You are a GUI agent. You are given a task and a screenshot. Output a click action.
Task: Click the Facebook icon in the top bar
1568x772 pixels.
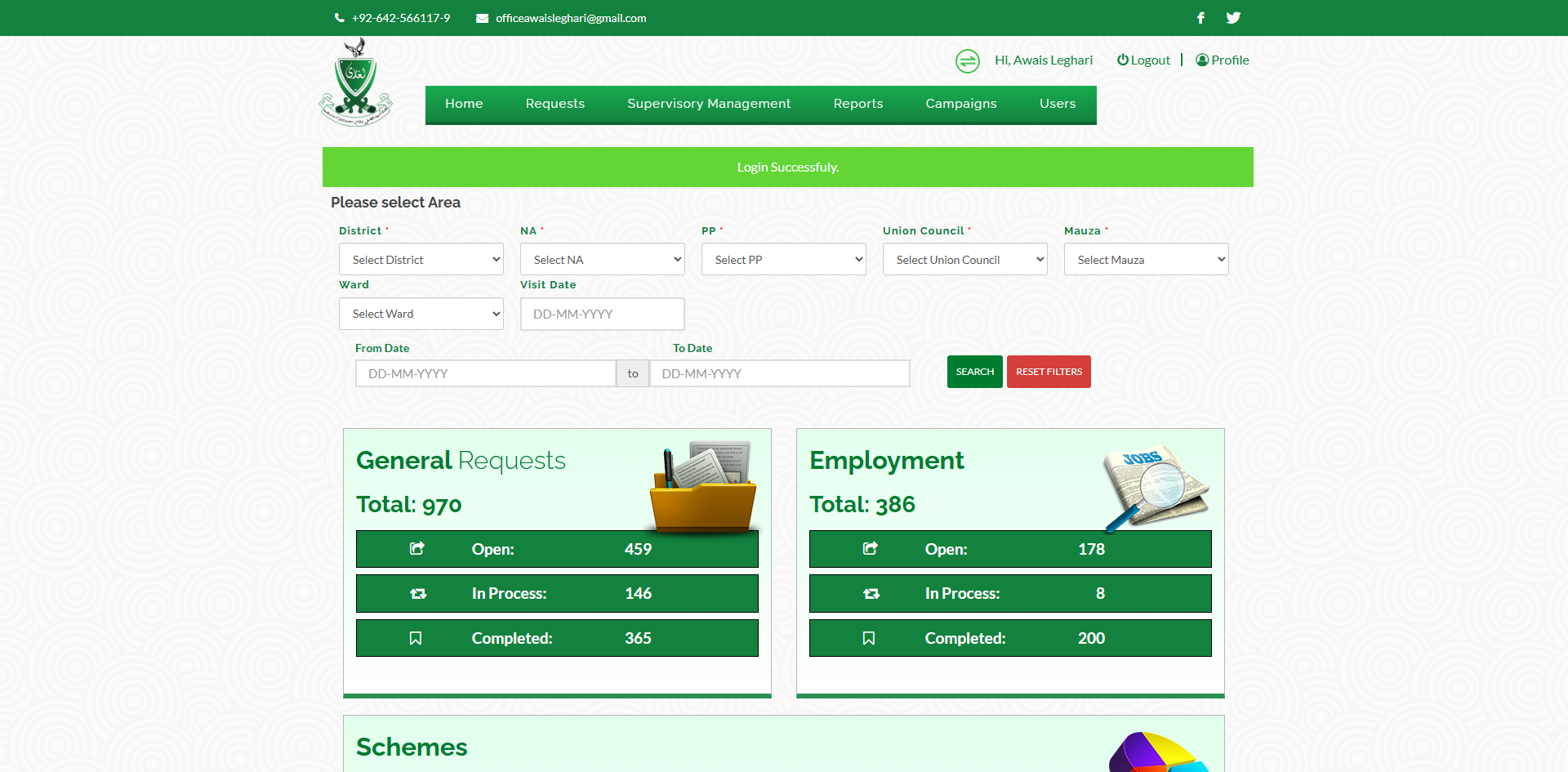coord(1200,18)
